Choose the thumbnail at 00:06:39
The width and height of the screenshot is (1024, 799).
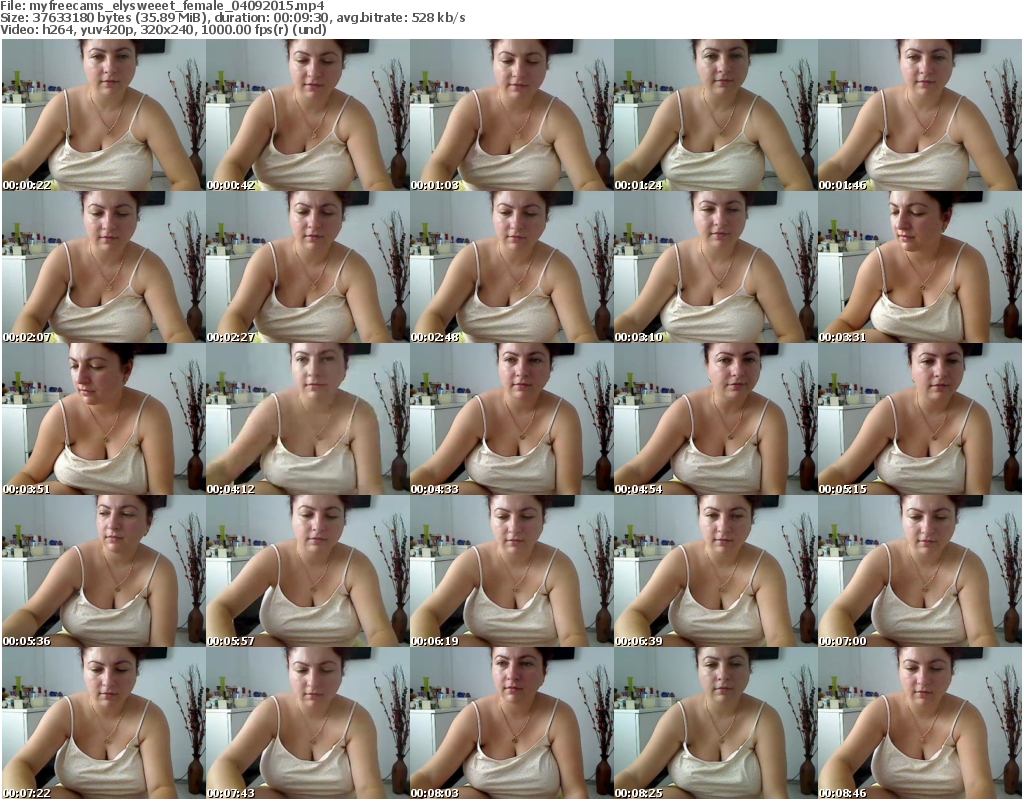coord(715,571)
